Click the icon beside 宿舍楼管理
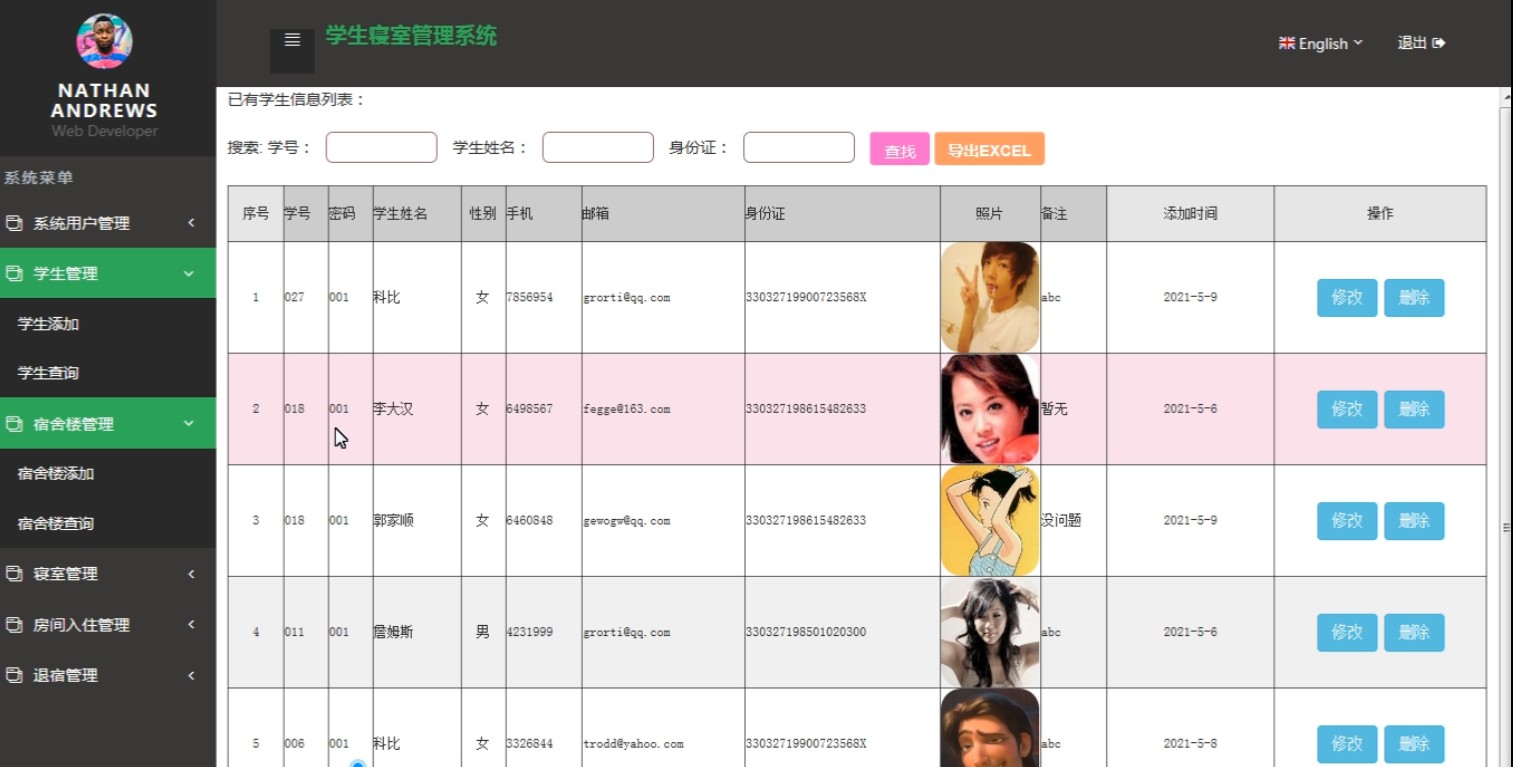The width and height of the screenshot is (1513, 767). (x=14, y=424)
